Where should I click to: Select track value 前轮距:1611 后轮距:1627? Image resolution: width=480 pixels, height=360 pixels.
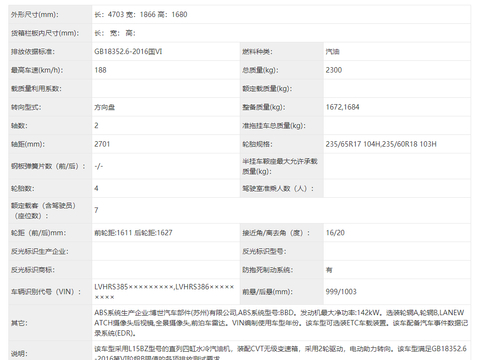133,233
